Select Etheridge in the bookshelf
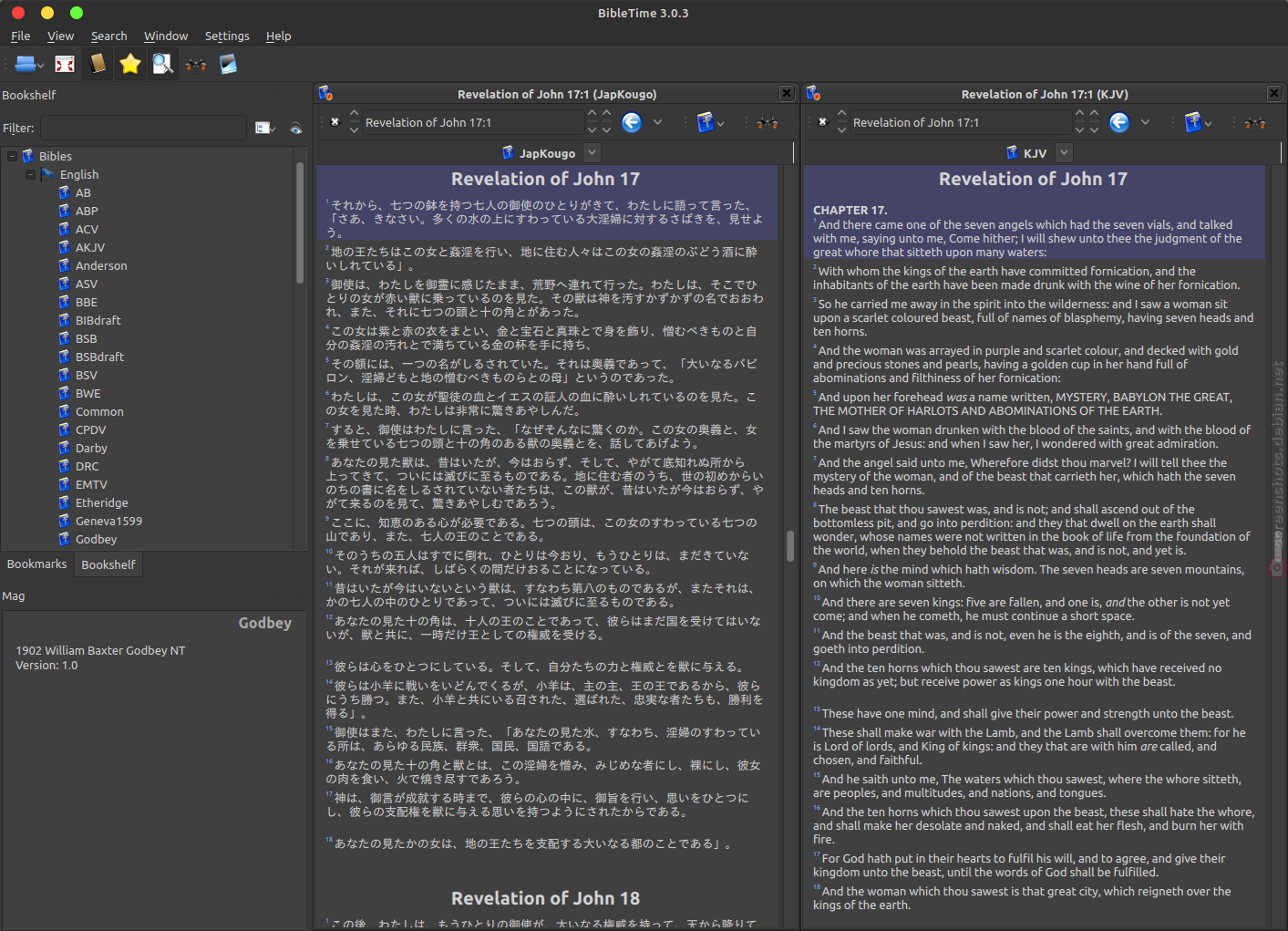This screenshot has height=931, width=1288. coord(101,503)
